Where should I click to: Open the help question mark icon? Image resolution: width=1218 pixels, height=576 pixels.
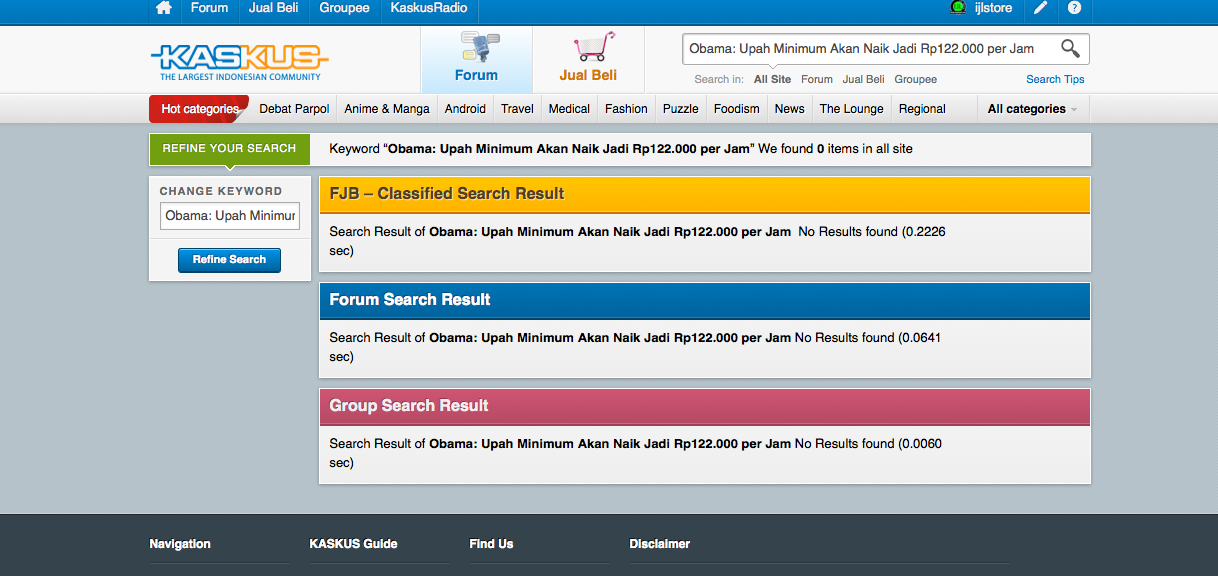coord(1074,8)
